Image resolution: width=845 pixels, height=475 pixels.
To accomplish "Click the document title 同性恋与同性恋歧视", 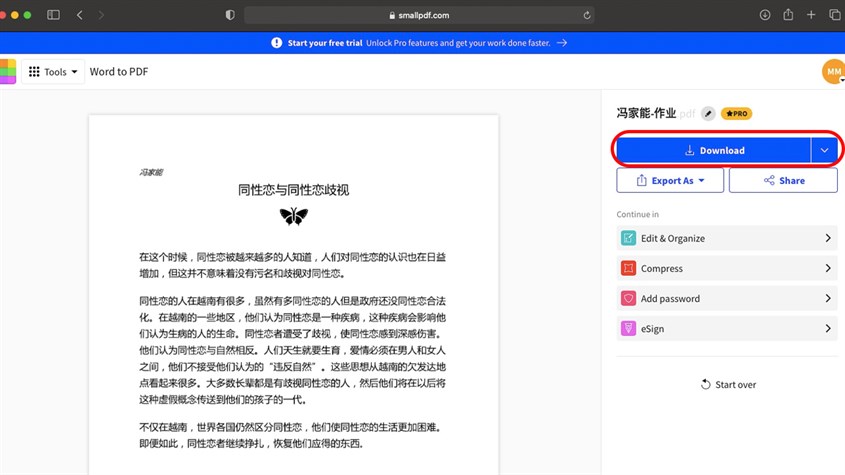I will 294,190.
